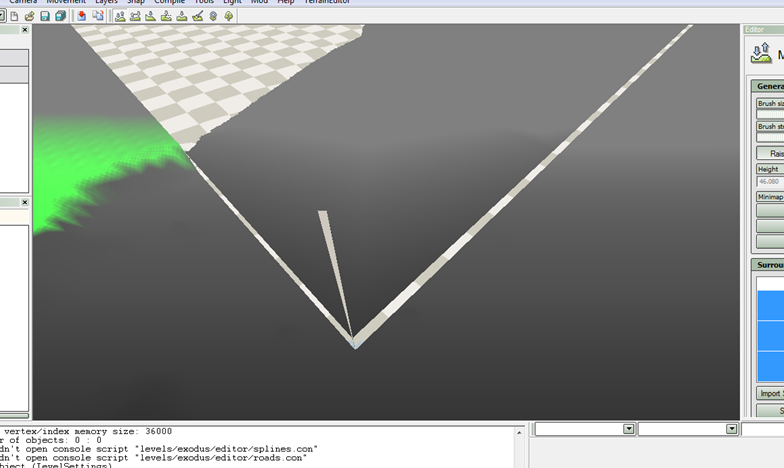Click the New file toolbar icon

point(14,16)
